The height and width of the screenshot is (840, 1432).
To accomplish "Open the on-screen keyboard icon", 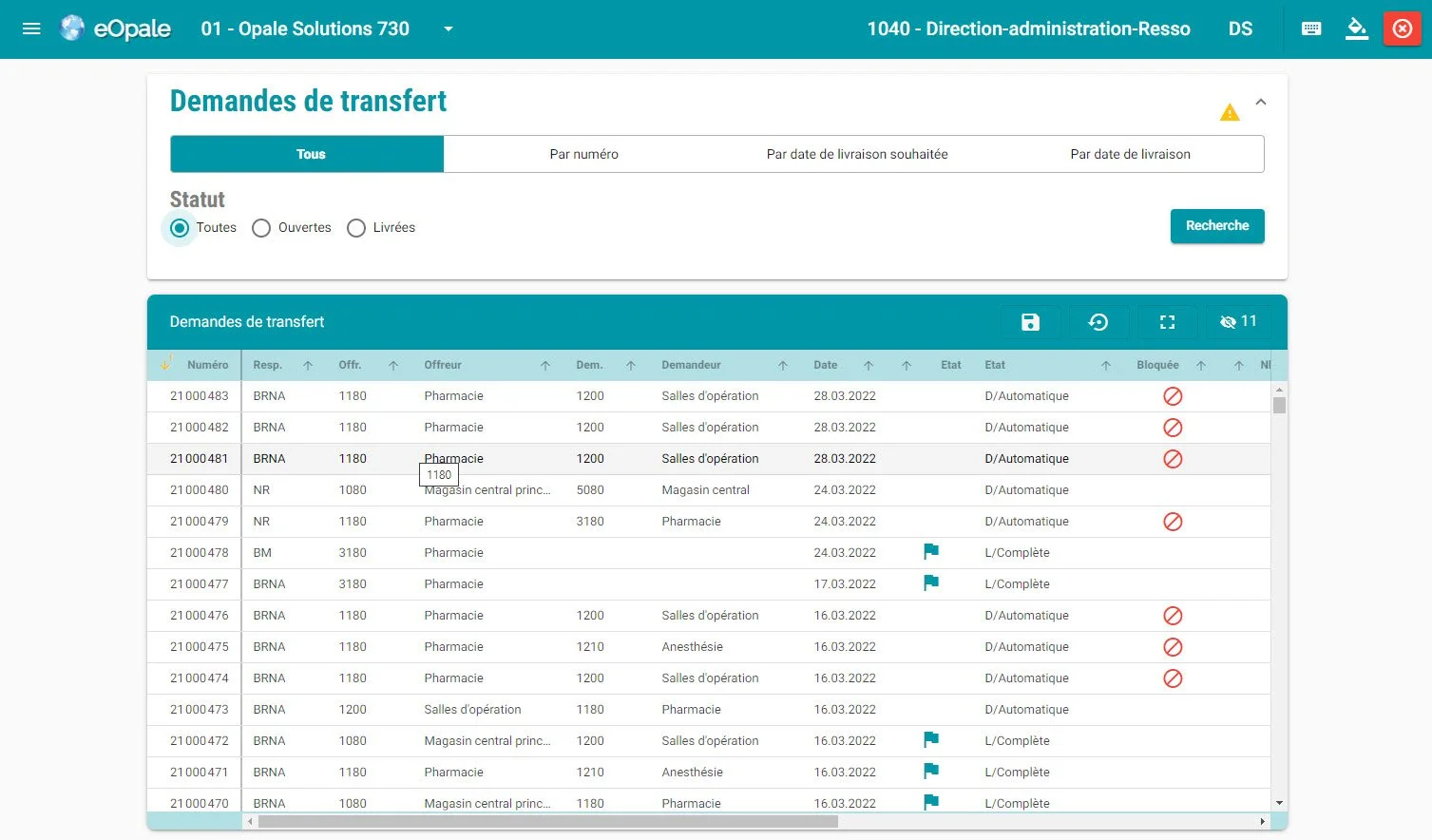I will click(1311, 29).
